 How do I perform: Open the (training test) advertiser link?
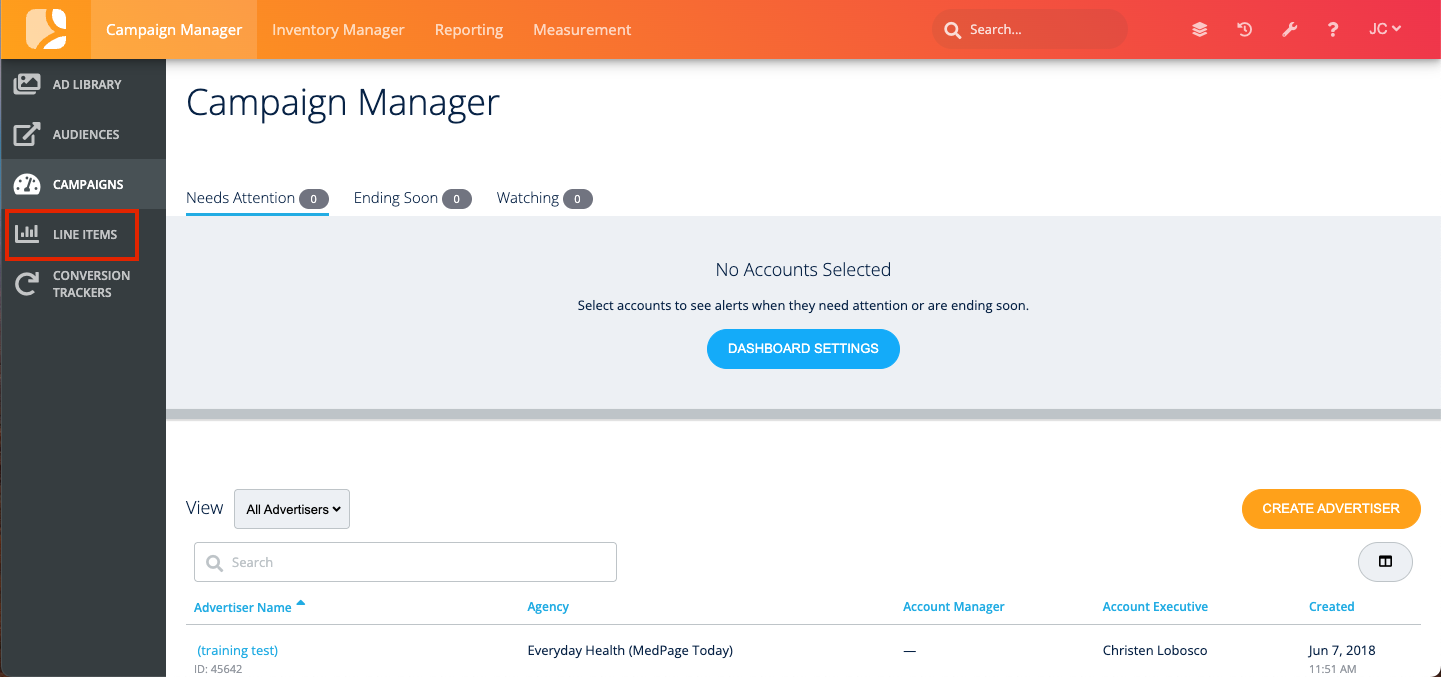click(x=238, y=650)
